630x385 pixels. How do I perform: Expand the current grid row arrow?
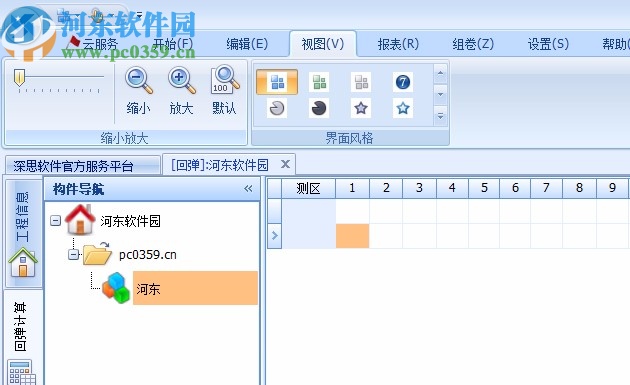pyautogui.click(x=275, y=236)
